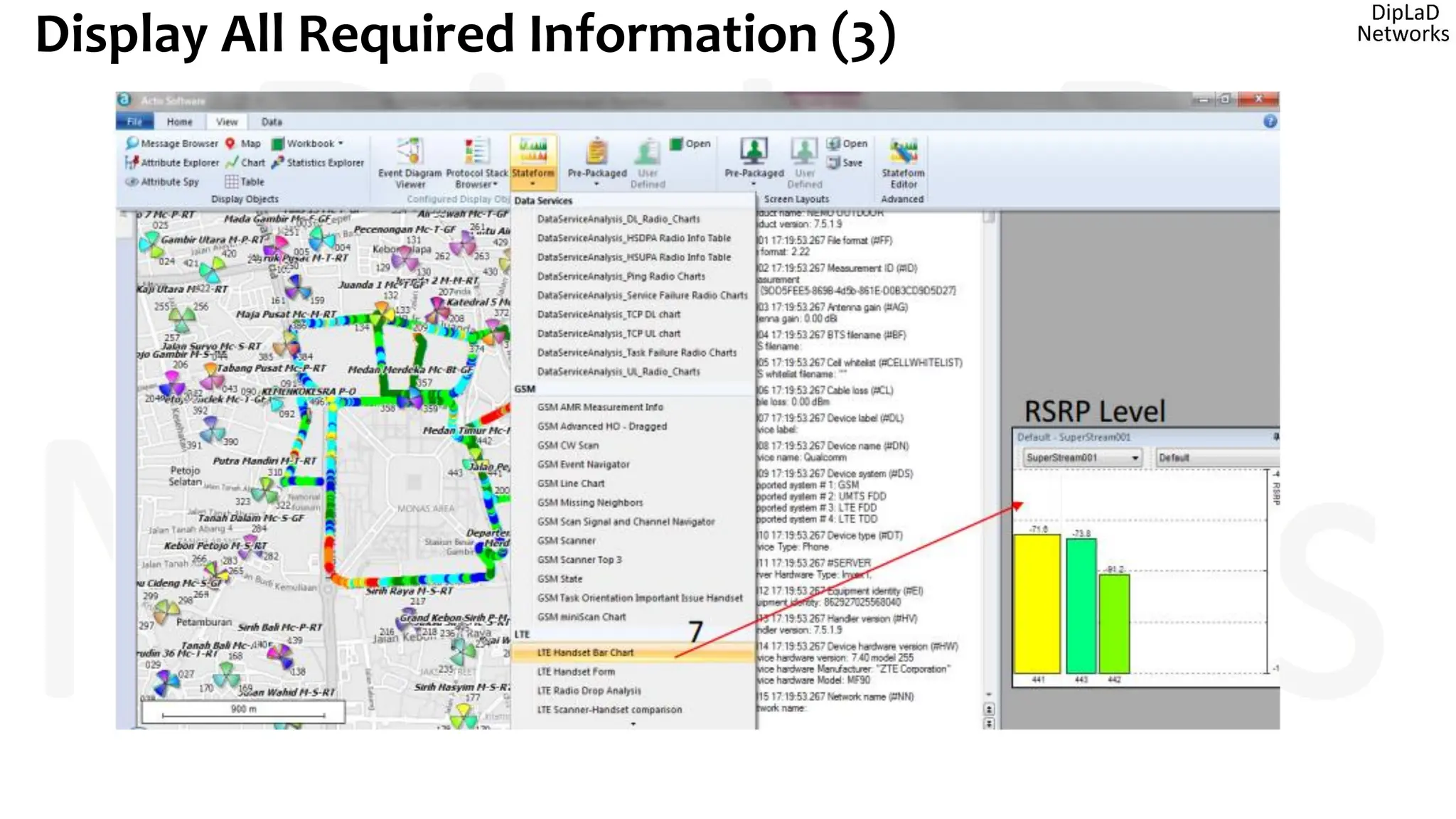
Task: Open the Stateform Editor
Action: click(903, 164)
